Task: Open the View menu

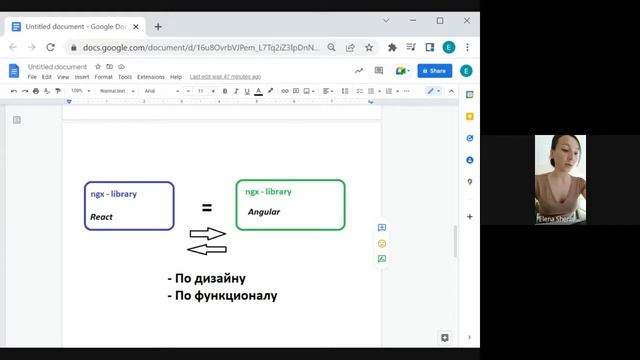Action: click(63, 77)
